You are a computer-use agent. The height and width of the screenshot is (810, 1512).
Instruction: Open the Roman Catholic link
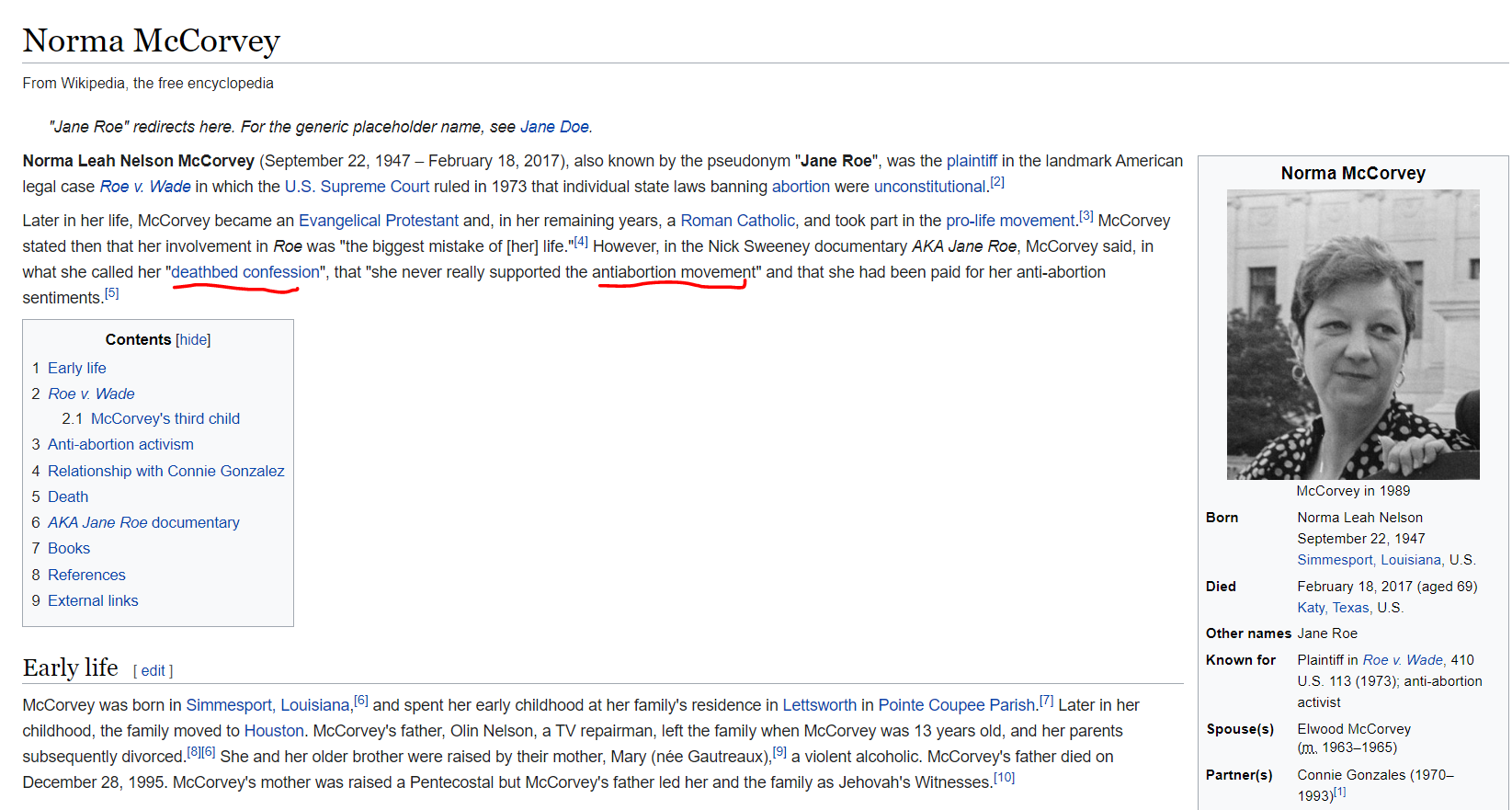pyautogui.click(x=738, y=221)
